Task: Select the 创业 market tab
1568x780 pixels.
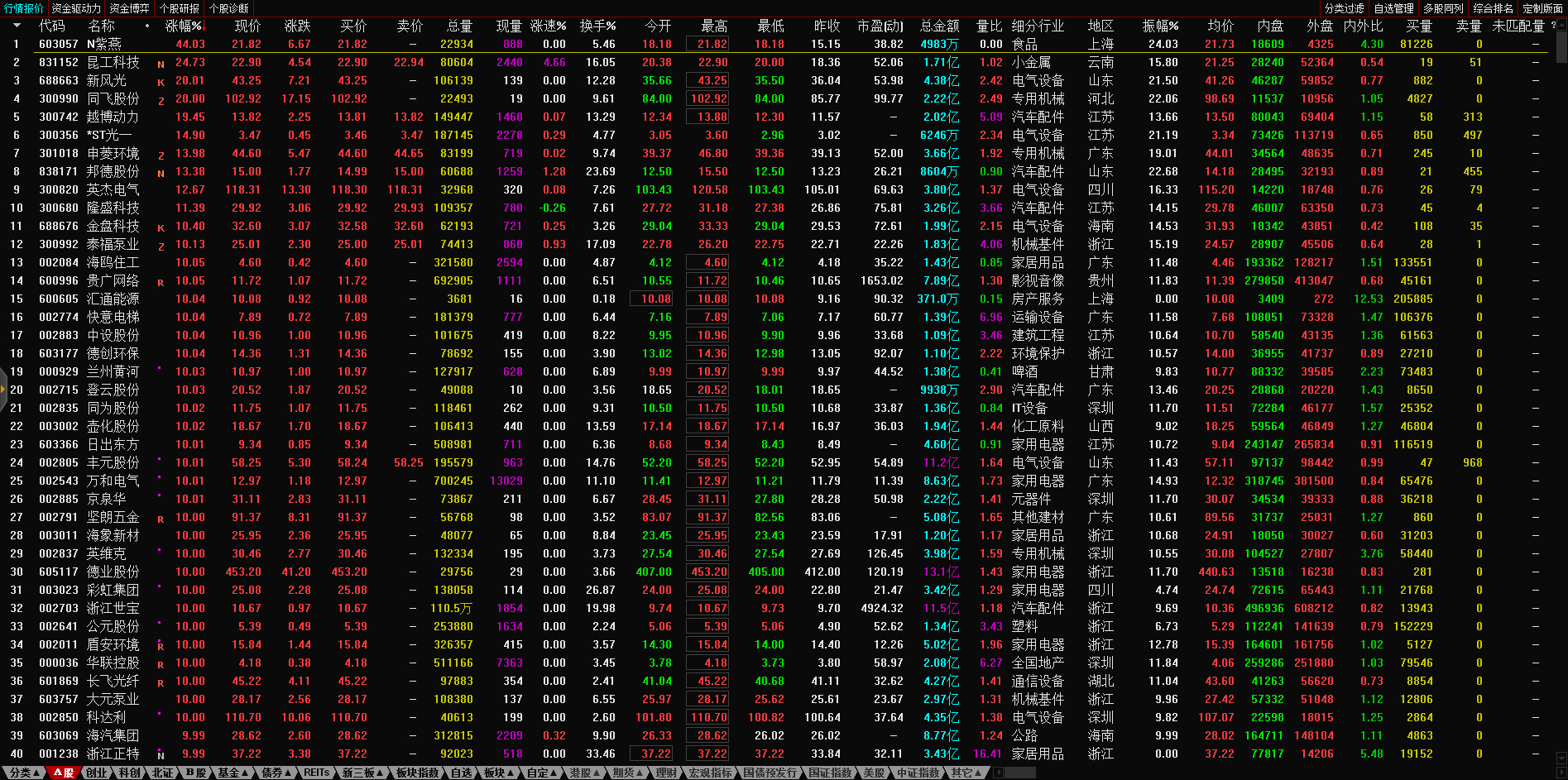Action: [x=96, y=773]
